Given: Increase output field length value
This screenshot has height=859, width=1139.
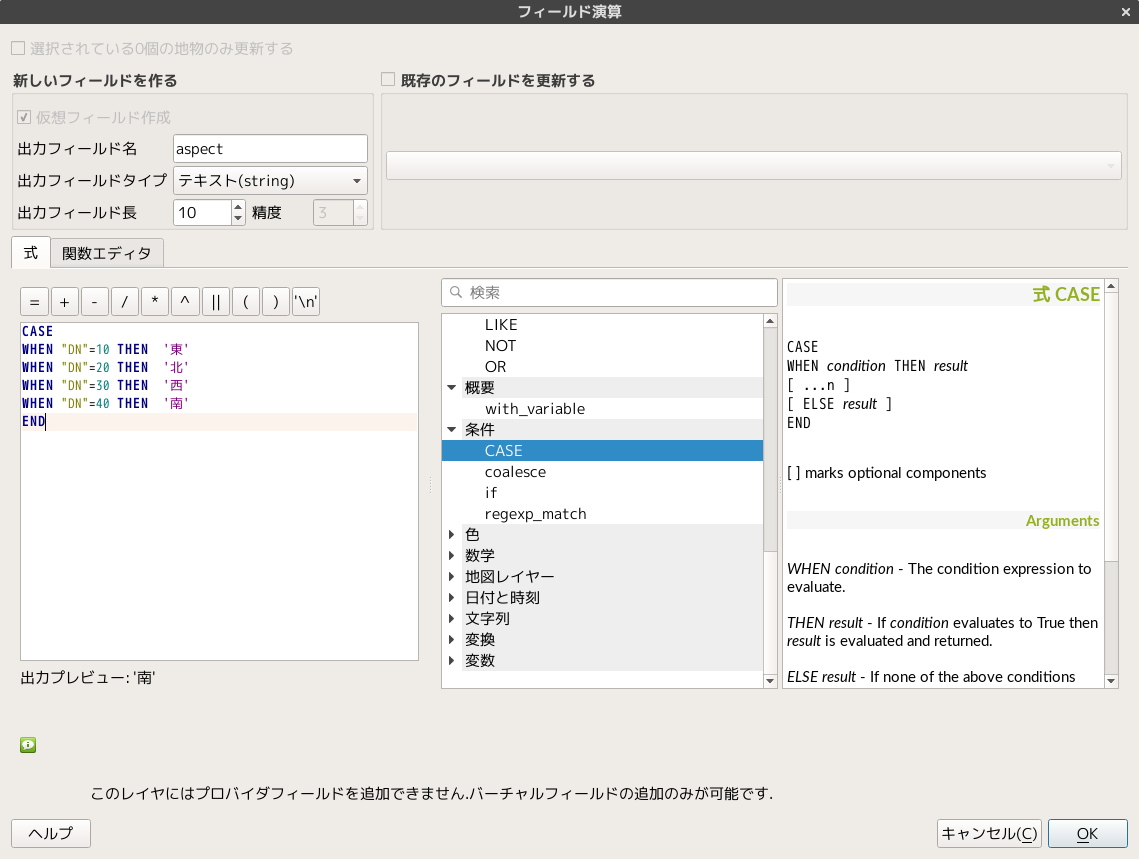Looking at the screenshot, I should click(x=238, y=207).
